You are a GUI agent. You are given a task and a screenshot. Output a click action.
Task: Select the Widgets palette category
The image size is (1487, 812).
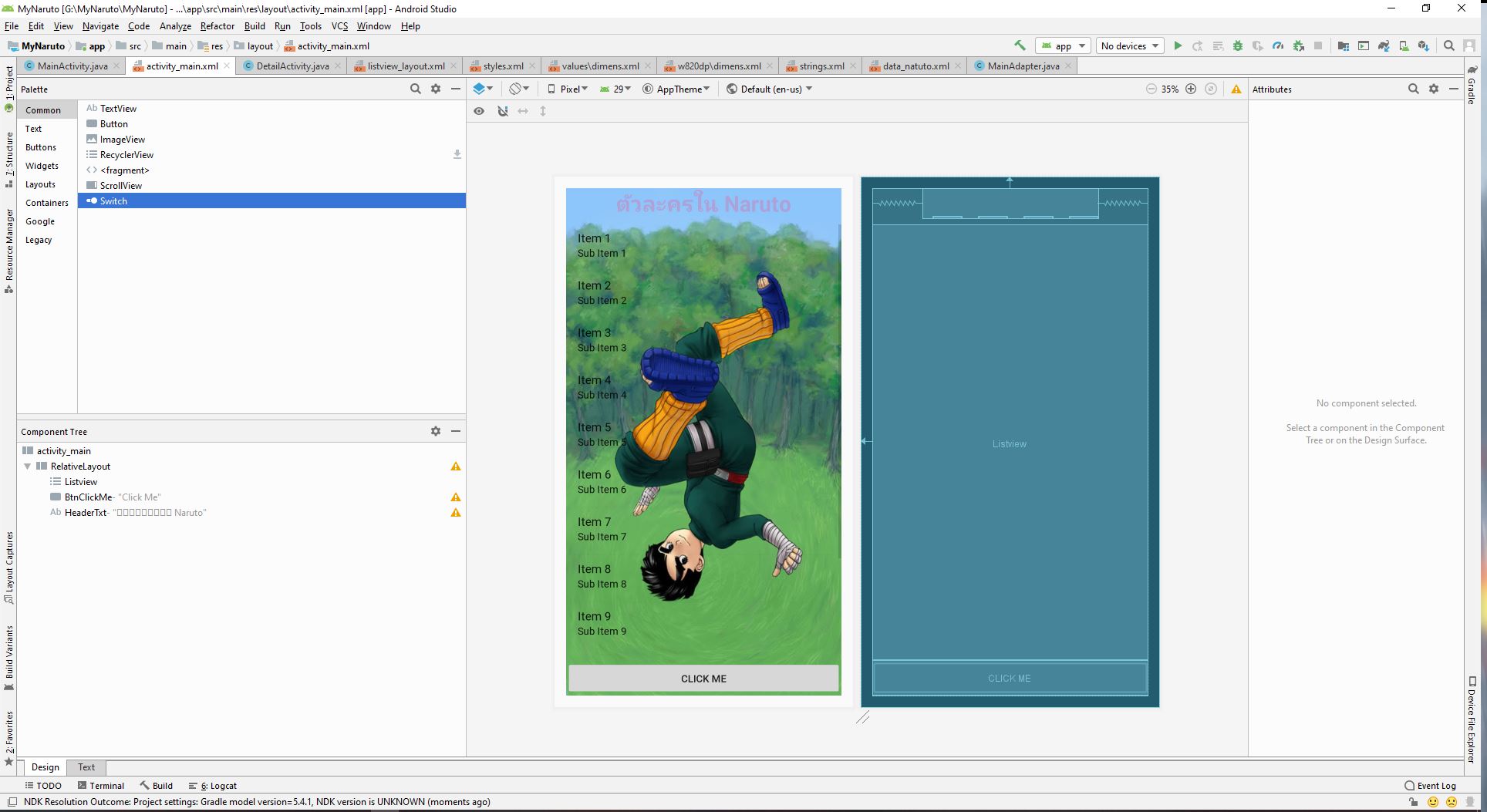(x=42, y=166)
